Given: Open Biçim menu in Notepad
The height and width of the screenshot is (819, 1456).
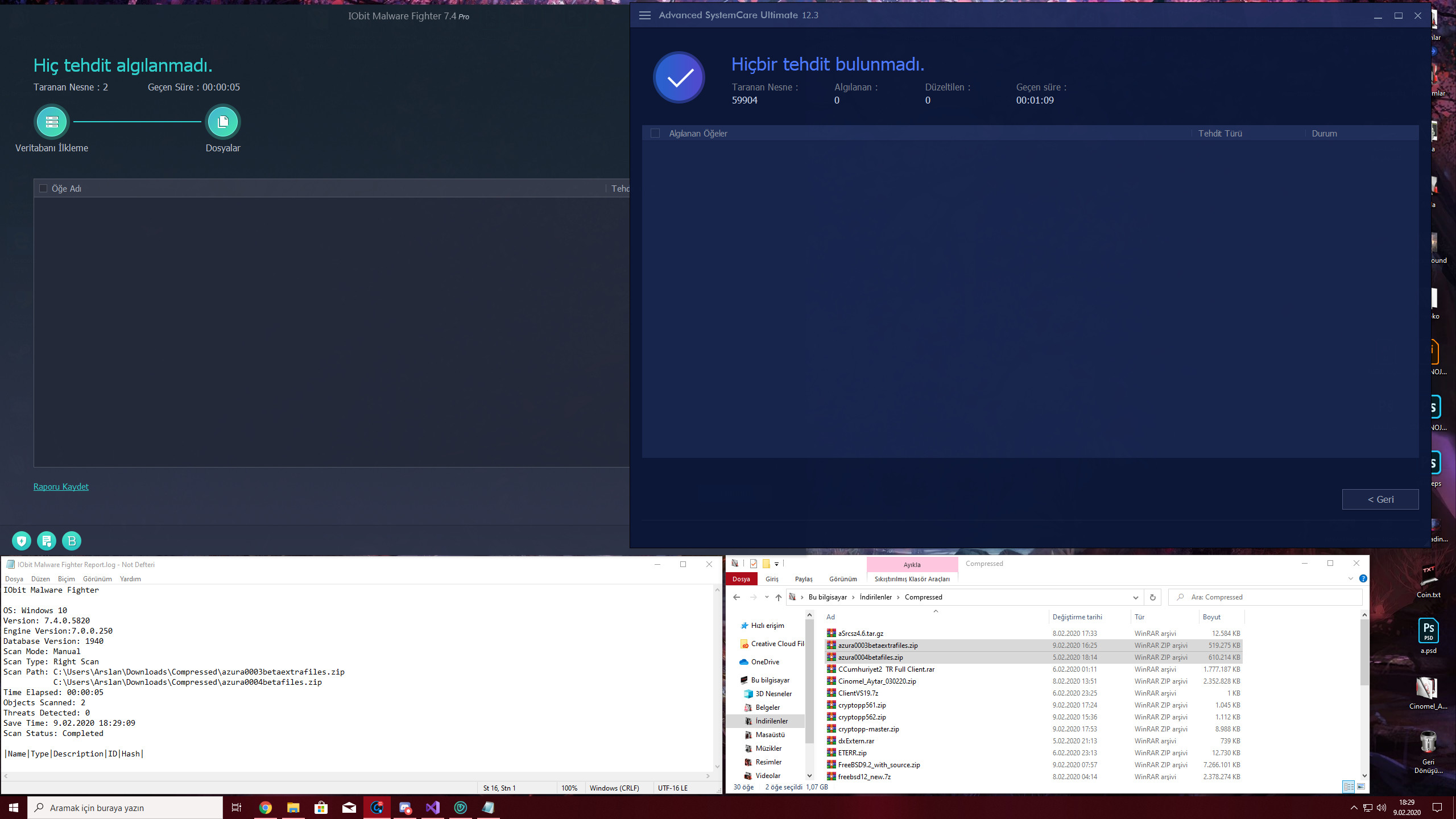Looking at the screenshot, I should (66, 579).
